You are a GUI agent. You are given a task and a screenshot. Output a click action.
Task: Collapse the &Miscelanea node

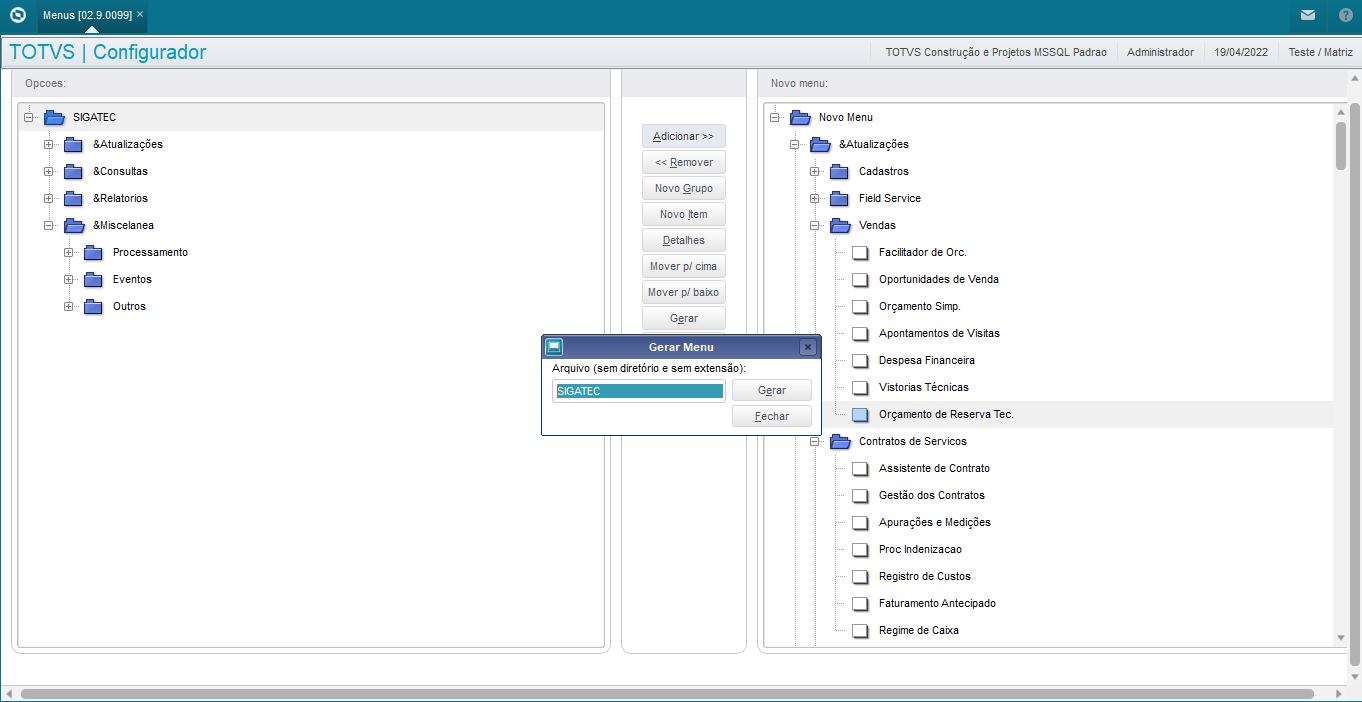[x=49, y=225]
